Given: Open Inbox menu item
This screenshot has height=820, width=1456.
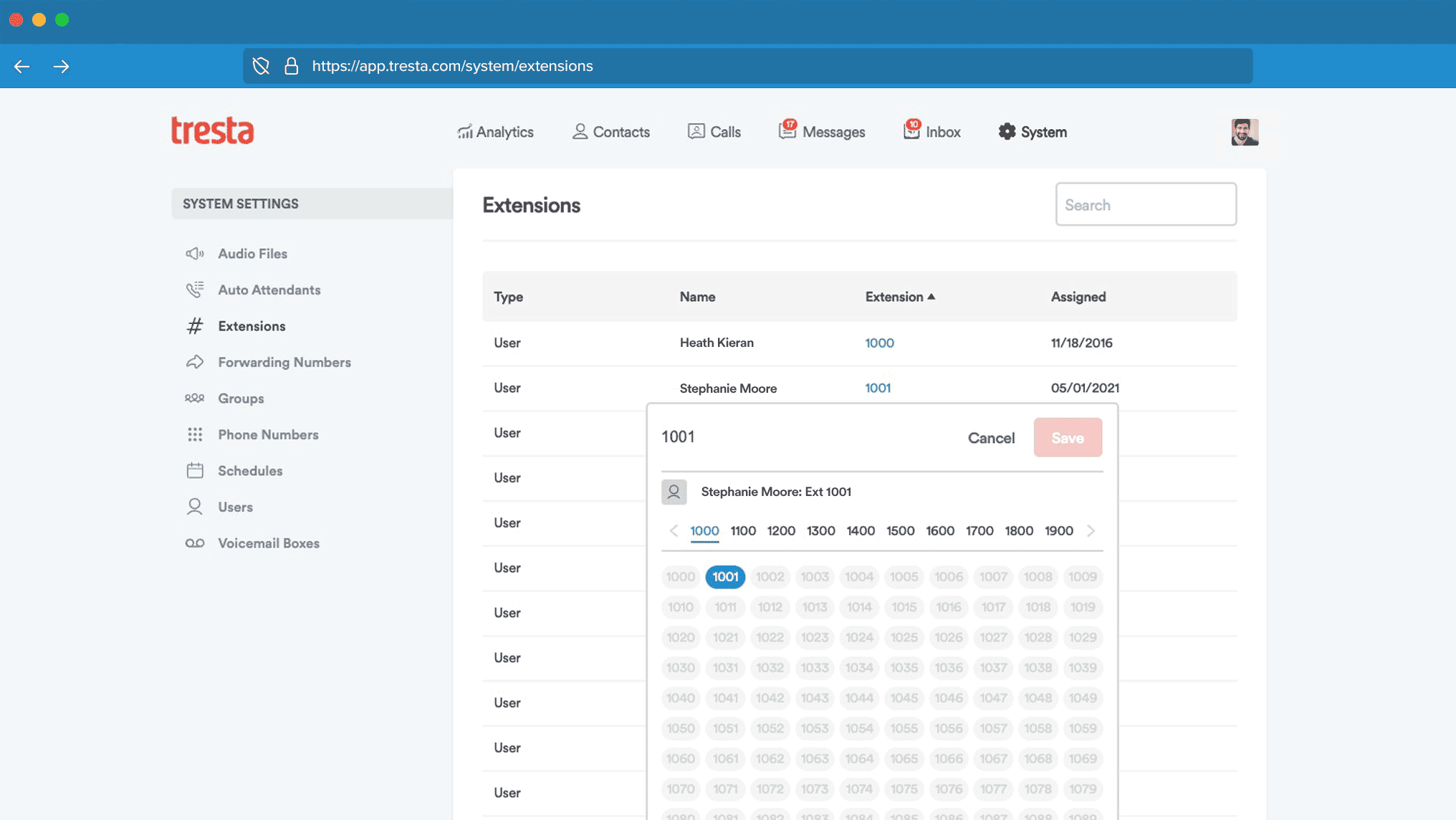Looking at the screenshot, I should tap(931, 130).
